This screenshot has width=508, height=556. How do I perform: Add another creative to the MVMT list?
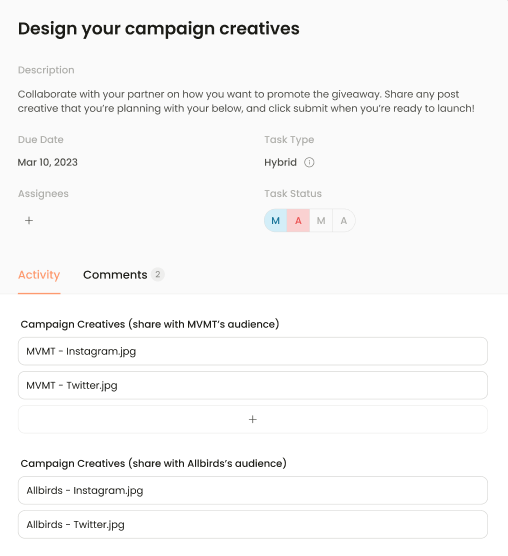253,419
